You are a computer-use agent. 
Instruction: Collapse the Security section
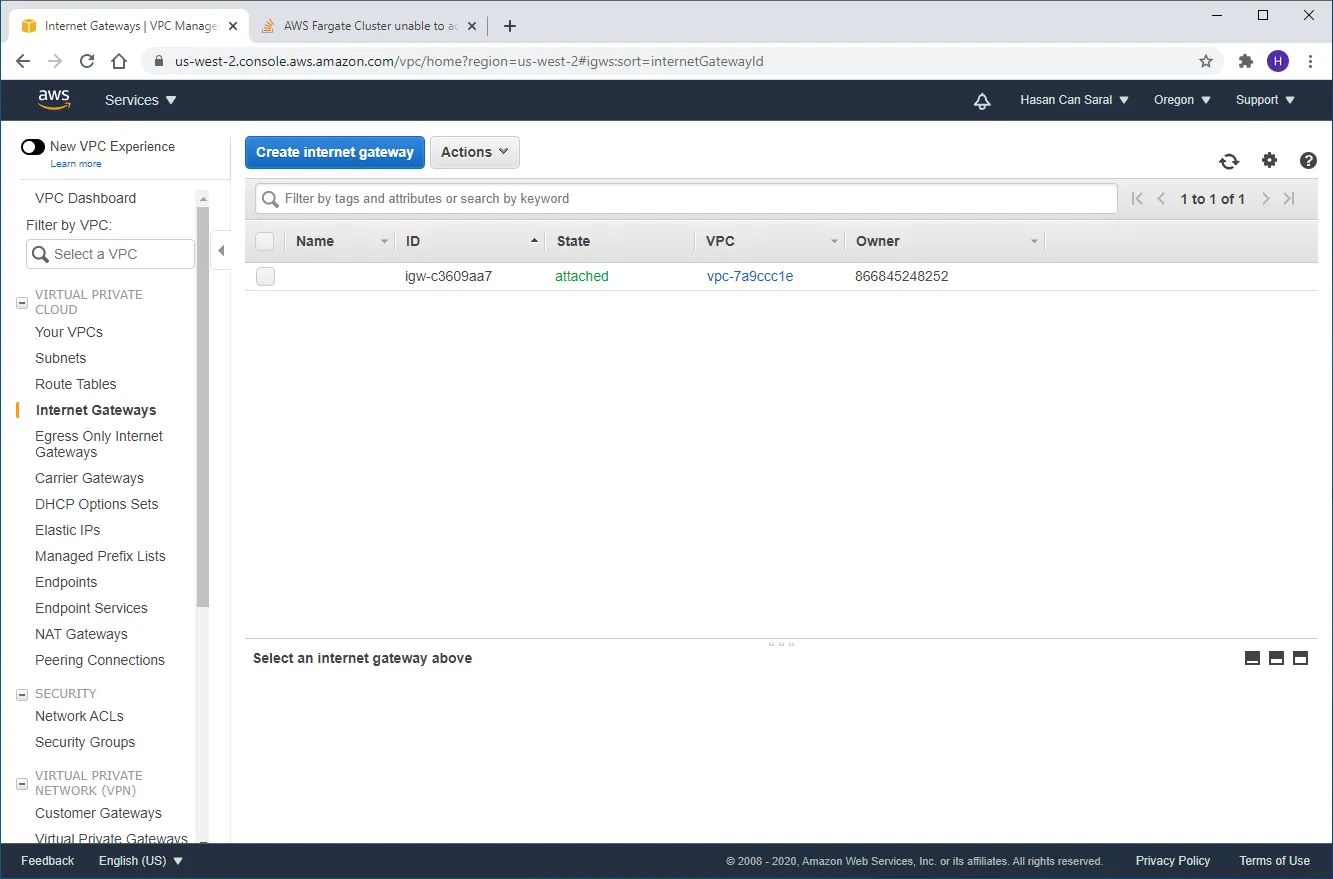[x=22, y=694]
